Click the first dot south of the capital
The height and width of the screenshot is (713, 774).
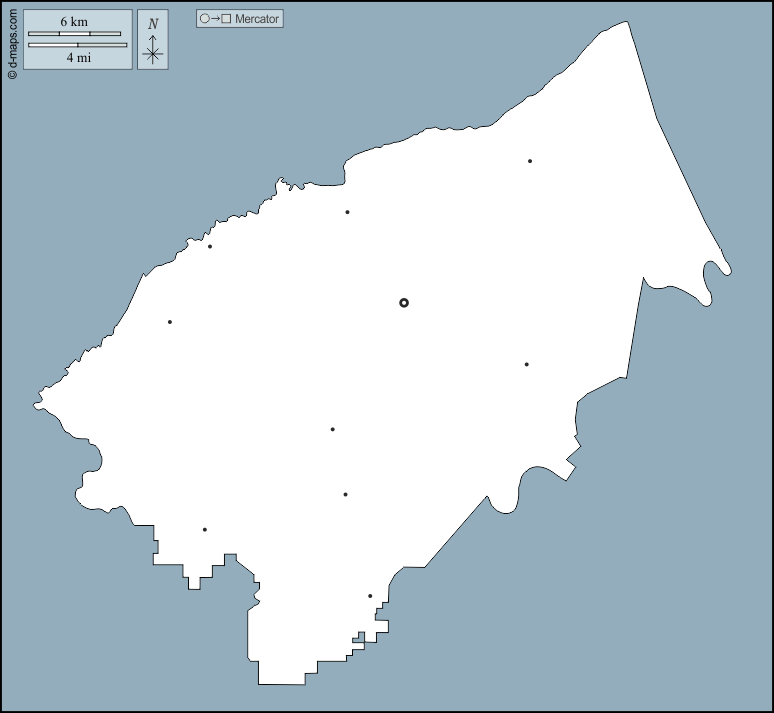pos(332,430)
